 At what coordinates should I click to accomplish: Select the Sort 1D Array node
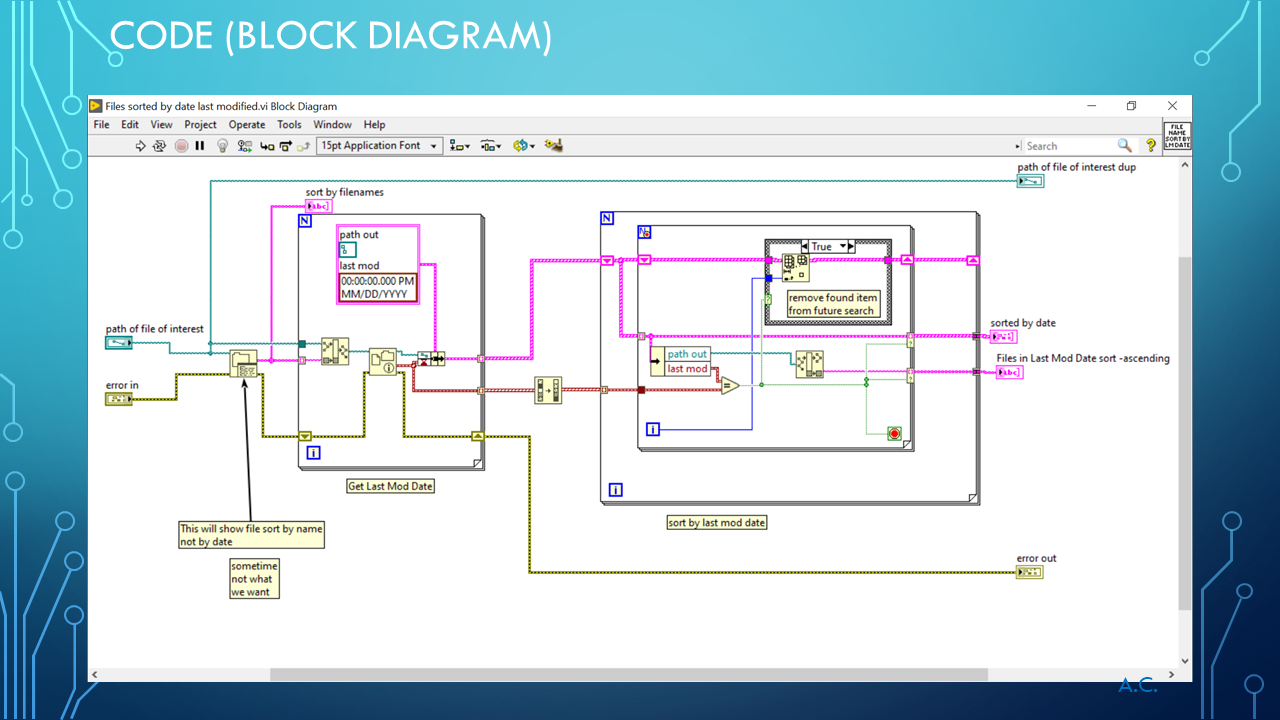coord(548,390)
